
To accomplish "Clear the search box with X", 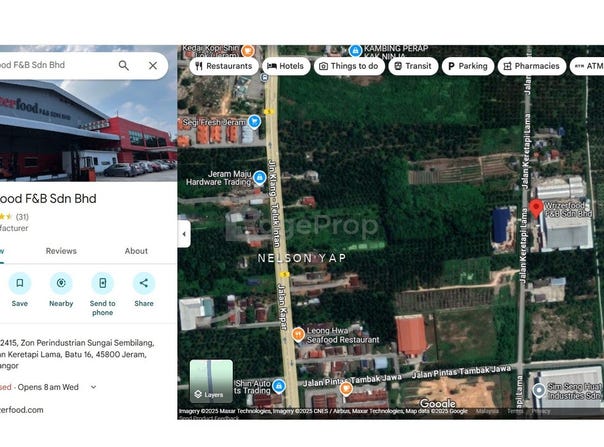I will pyautogui.click(x=153, y=66).
